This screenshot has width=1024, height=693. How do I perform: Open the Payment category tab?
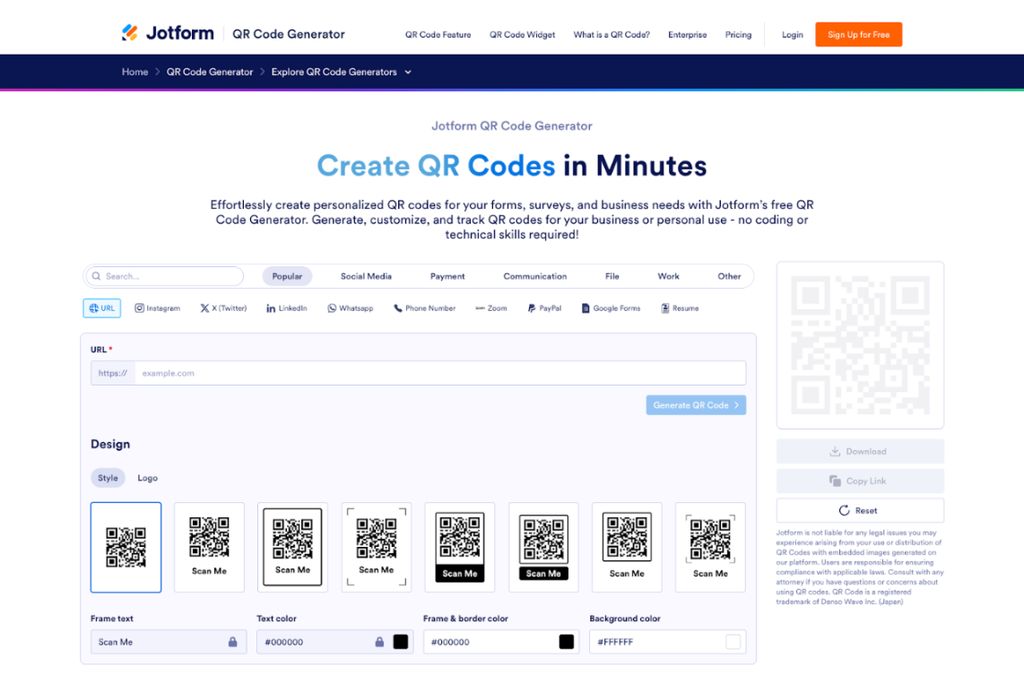click(447, 276)
